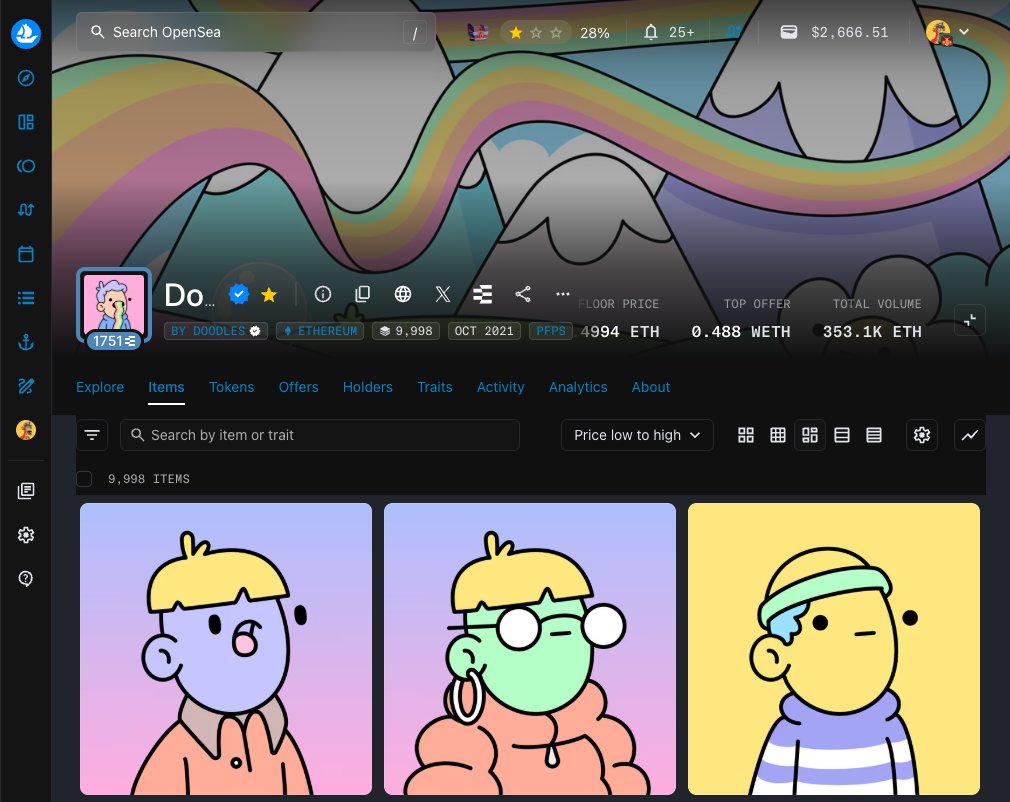Focus the Search by item or trait field

320,435
